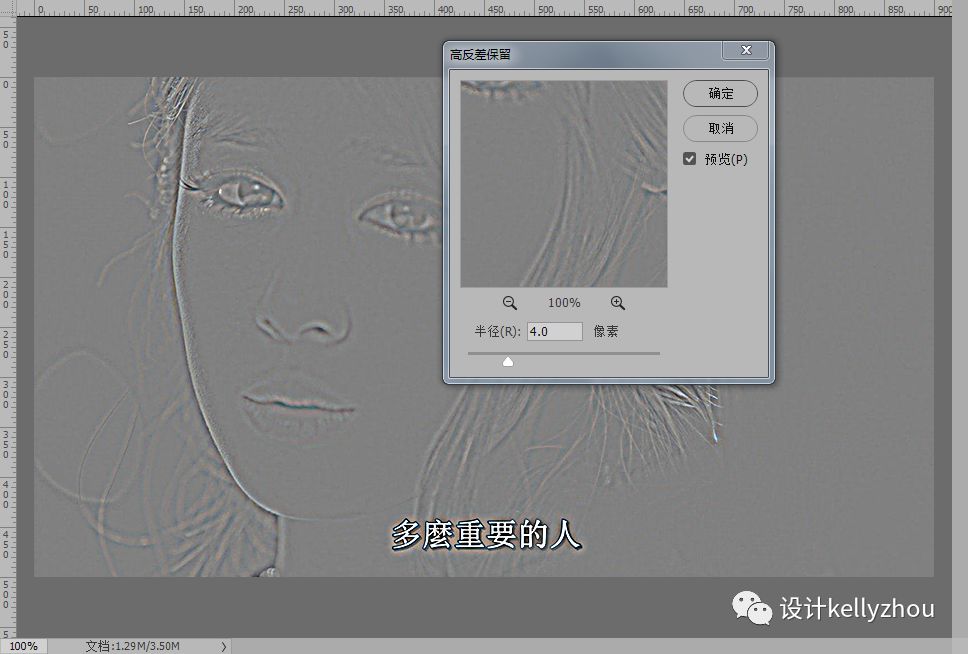This screenshot has height=654, width=968.
Task: Zoom in the filter preview
Action: pyautogui.click(x=617, y=303)
